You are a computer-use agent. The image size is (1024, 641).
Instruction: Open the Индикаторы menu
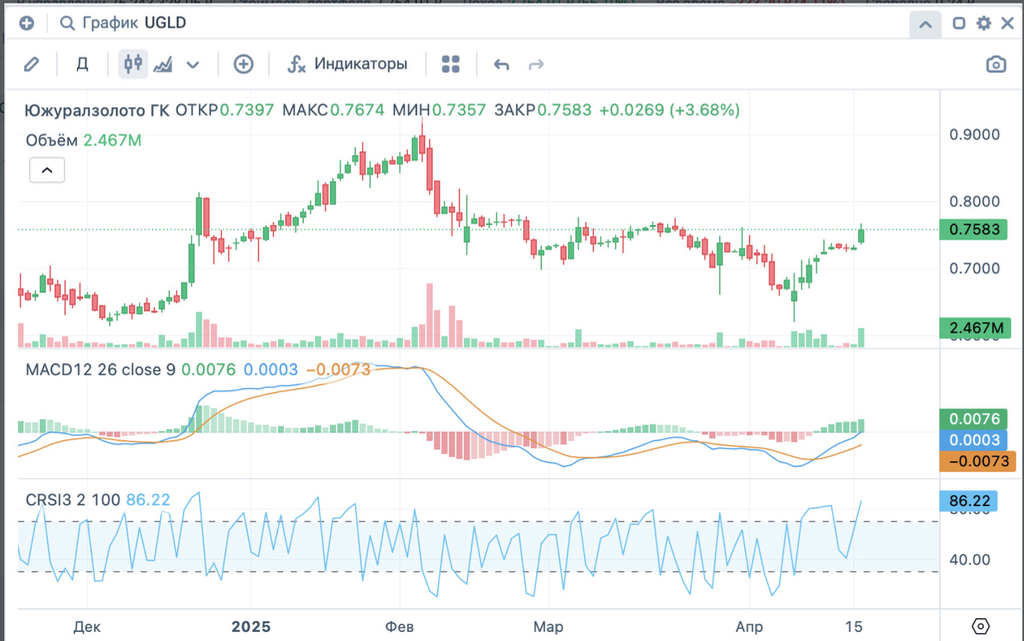(x=348, y=64)
